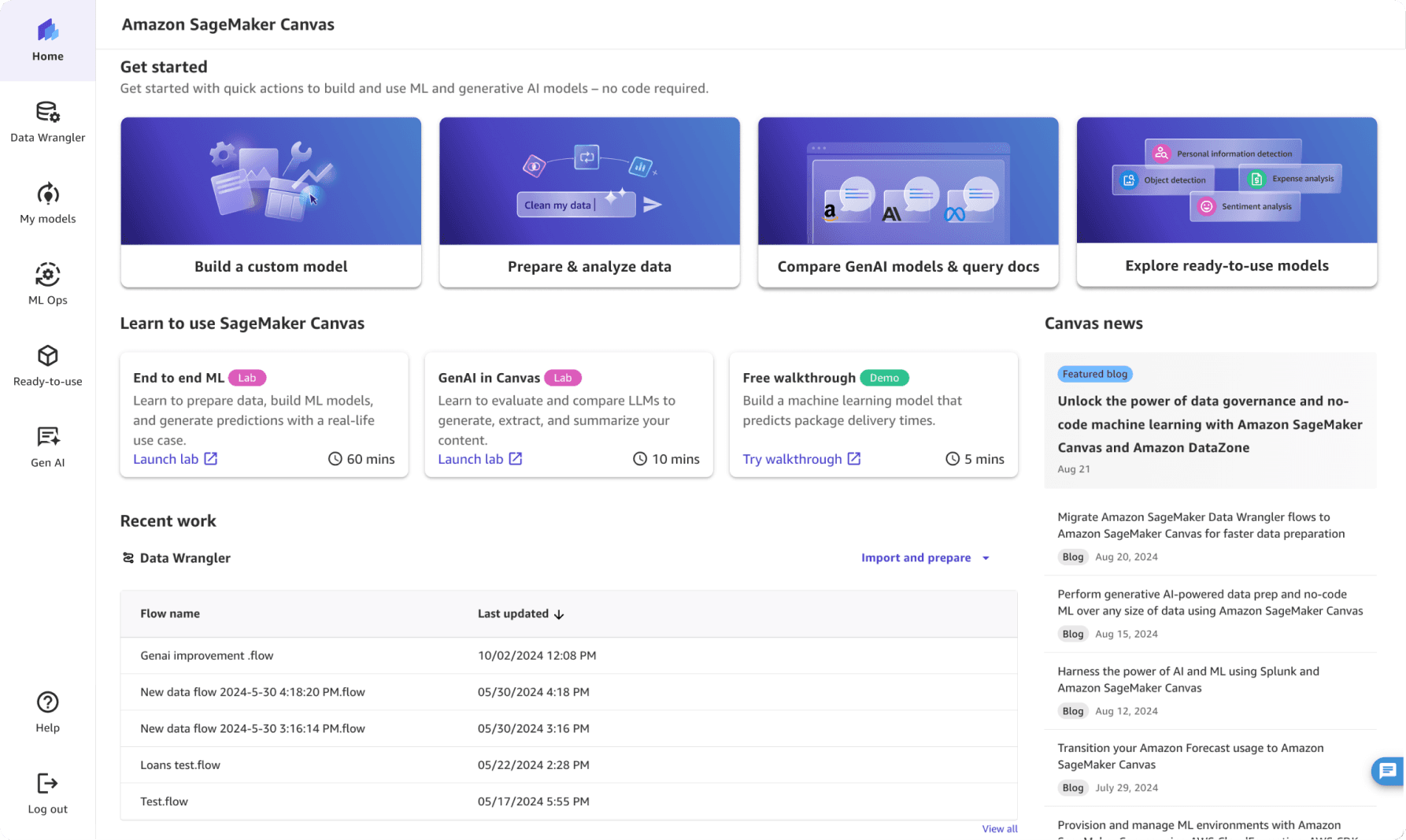
Task: Click the 5 mins clock icon
Action: (953, 459)
